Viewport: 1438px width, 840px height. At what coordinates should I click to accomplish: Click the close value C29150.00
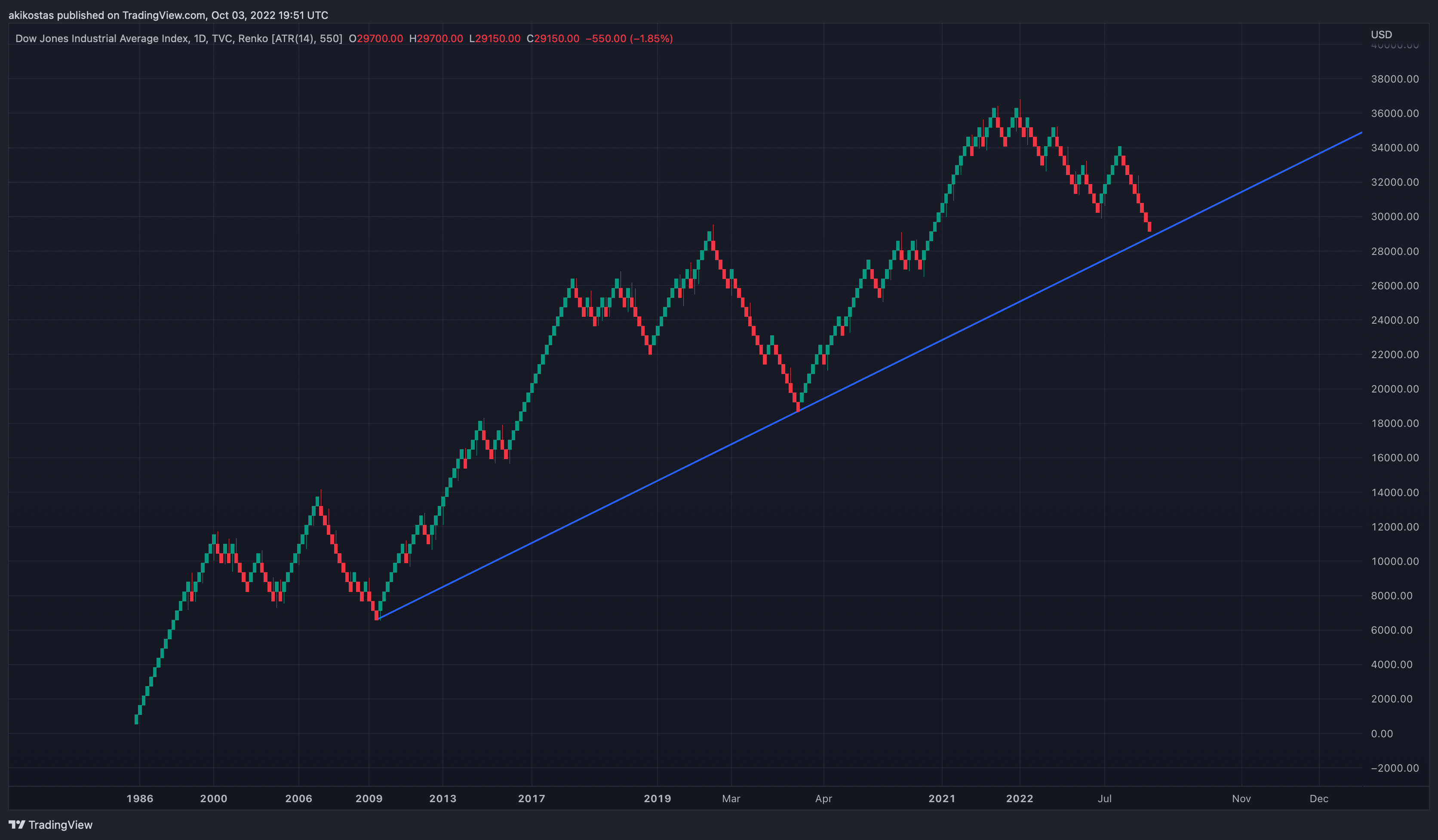[553, 38]
